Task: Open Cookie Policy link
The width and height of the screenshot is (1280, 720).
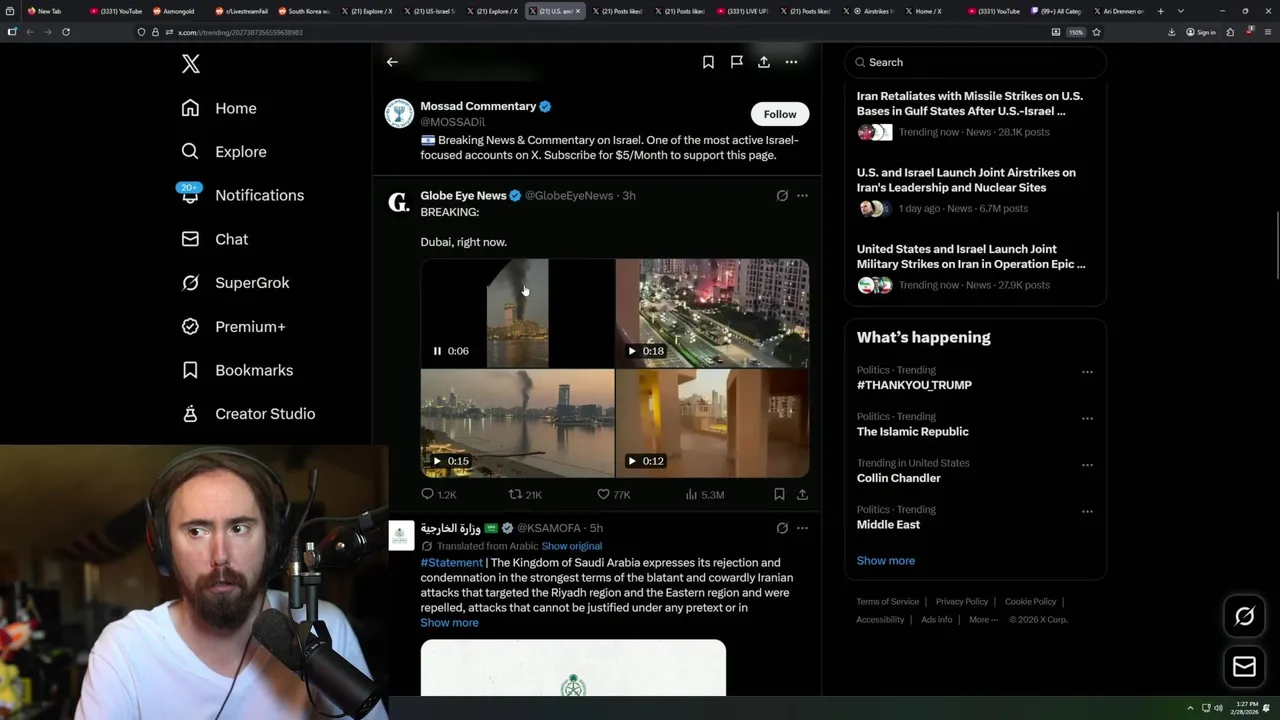Action: coord(1030,602)
